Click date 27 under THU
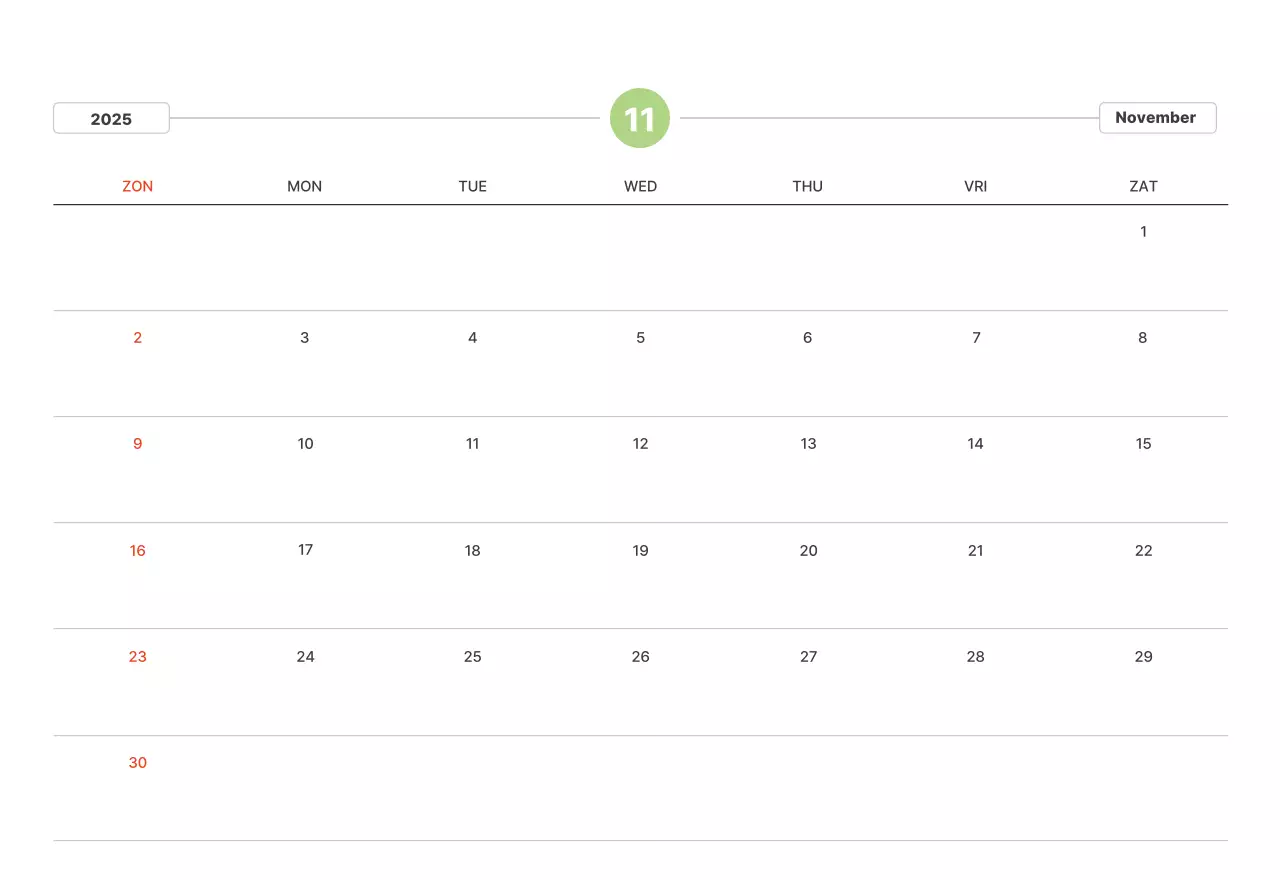The image size is (1280, 880). point(808,657)
